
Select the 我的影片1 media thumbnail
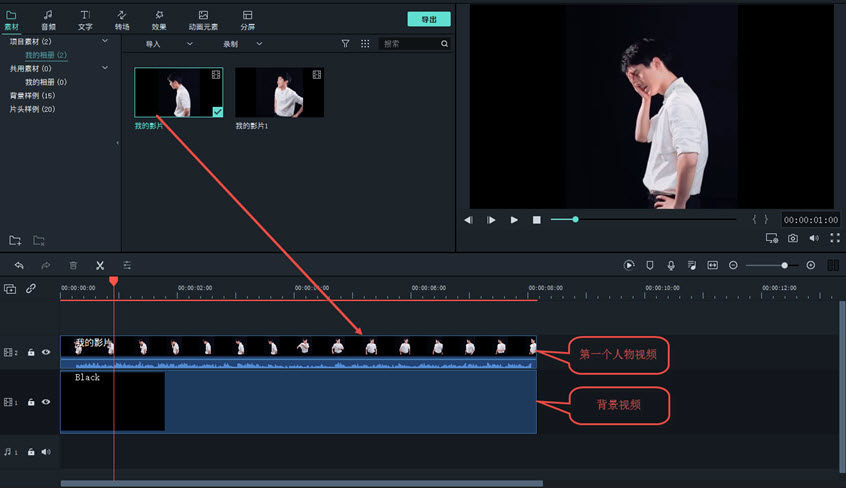pyautogui.click(x=279, y=93)
